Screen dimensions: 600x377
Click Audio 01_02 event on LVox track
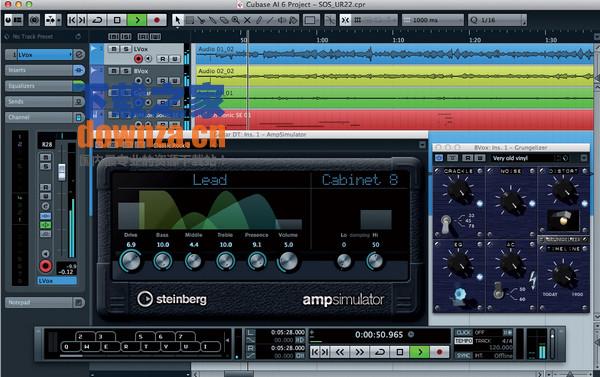[394, 54]
